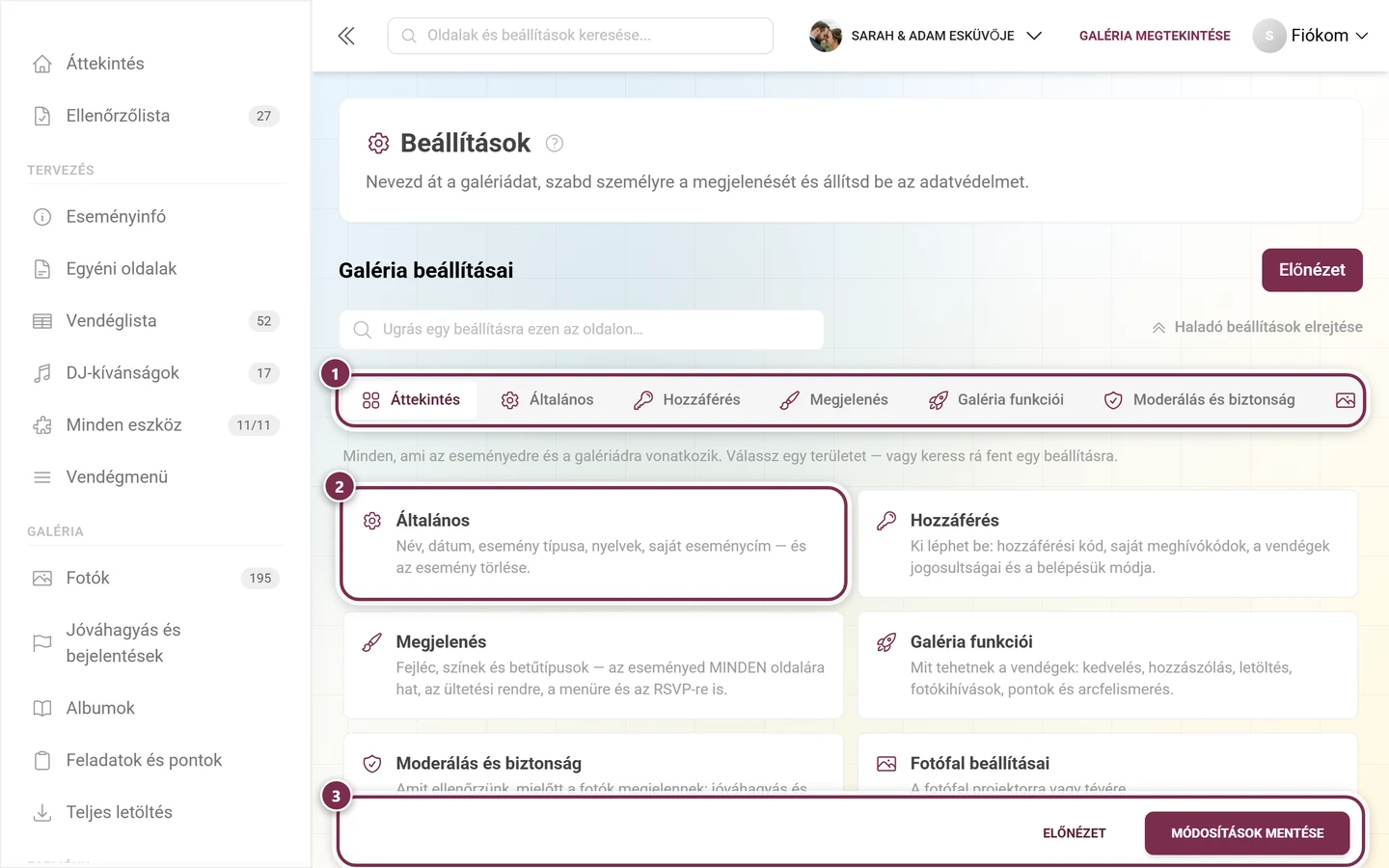Click the 52 badge beside Vendéglista
The image size is (1389, 868).
click(264, 321)
